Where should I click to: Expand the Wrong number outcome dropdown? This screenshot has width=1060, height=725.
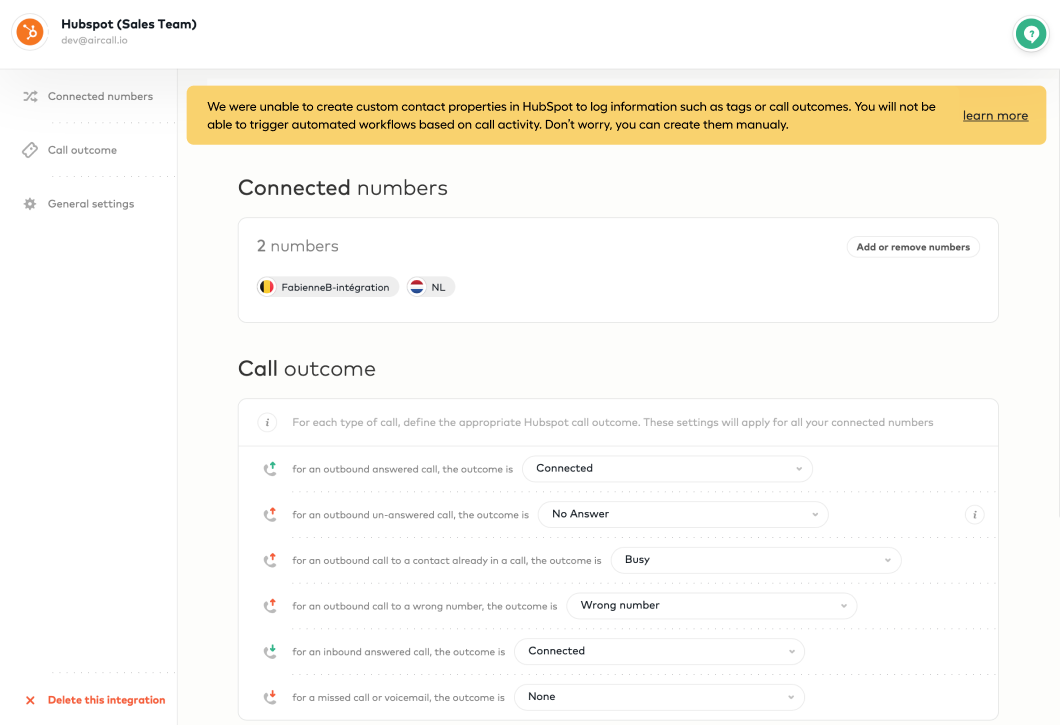pos(712,606)
